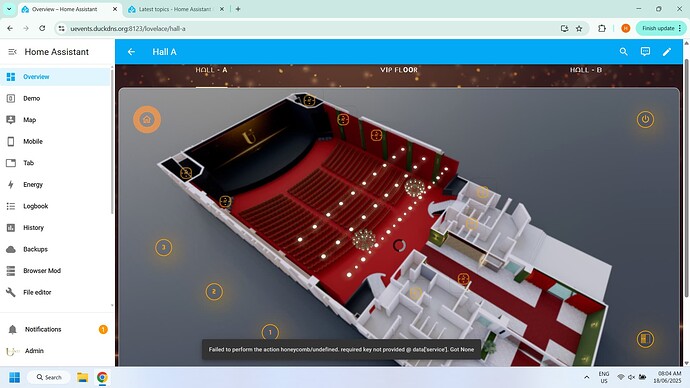Toggle the light icon at top stage corner

309,100
